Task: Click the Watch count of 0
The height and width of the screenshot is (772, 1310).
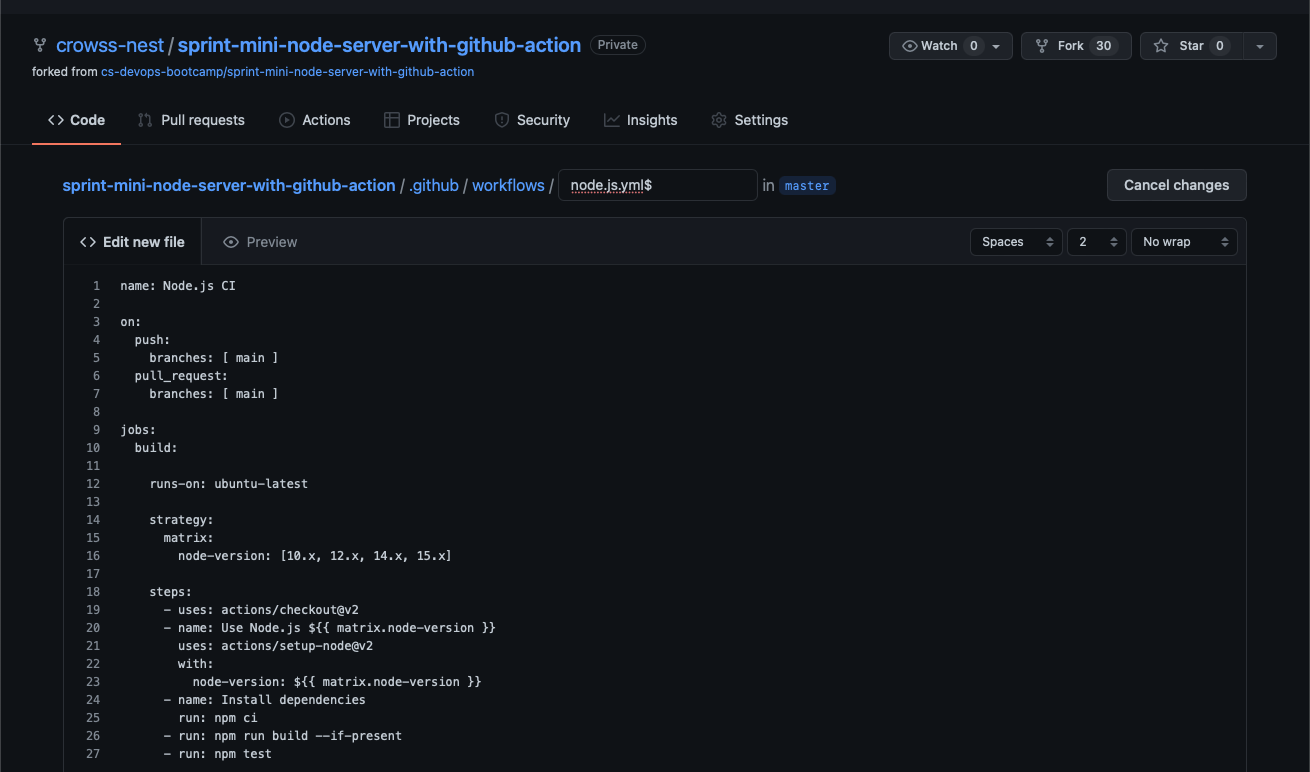Action: [973, 46]
